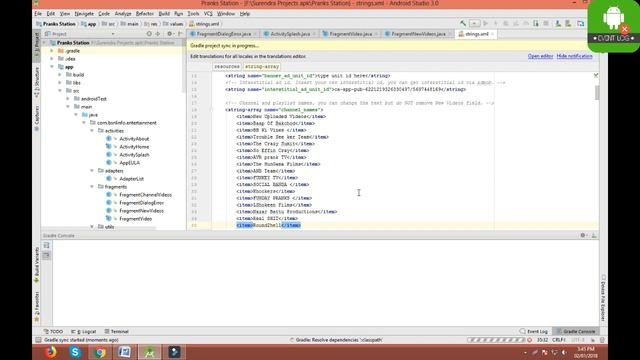The image size is (640, 360).
Task: Expand the build folder node
Action: pyautogui.click(x=60, y=75)
